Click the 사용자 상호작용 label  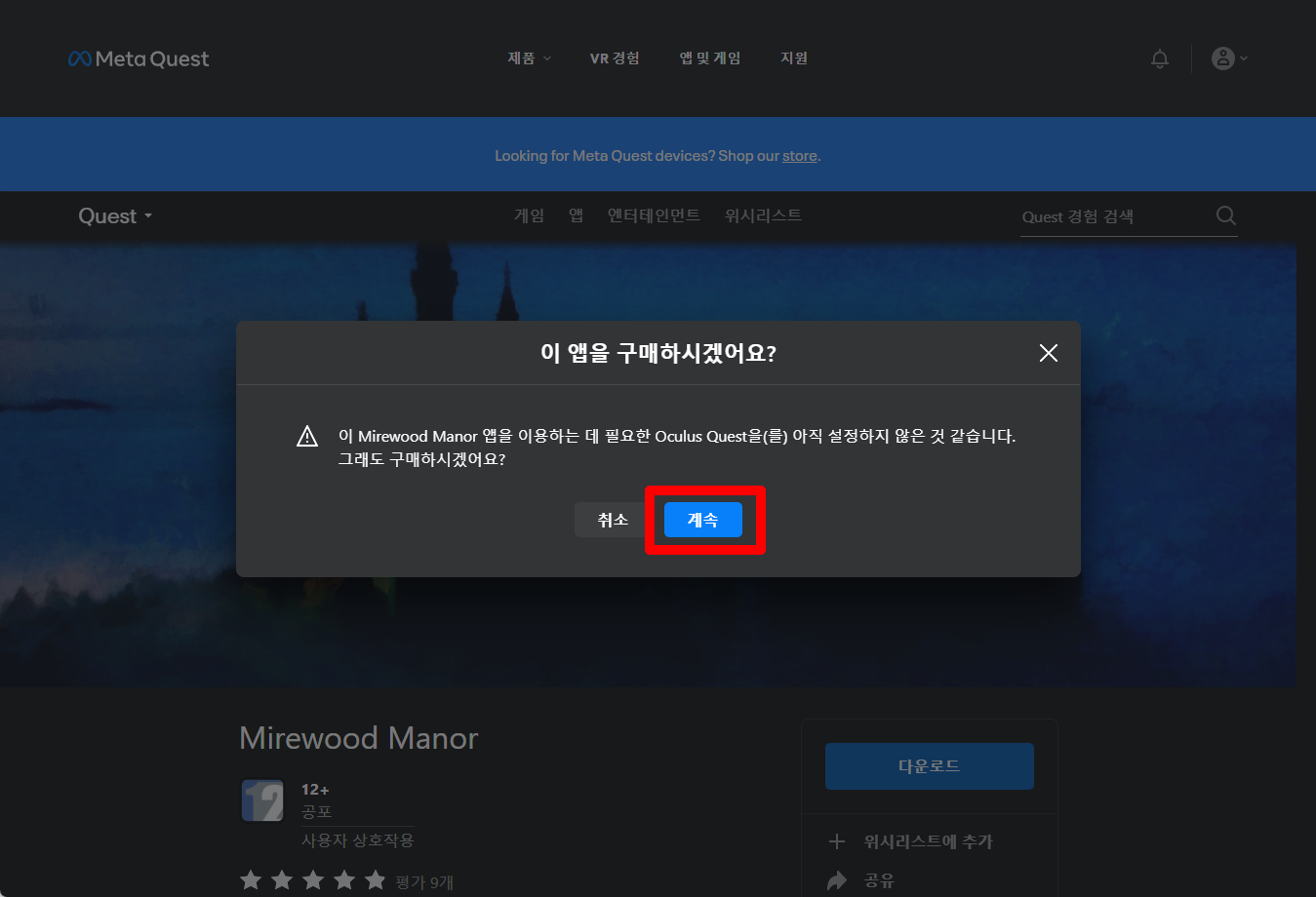[x=357, y=839]
